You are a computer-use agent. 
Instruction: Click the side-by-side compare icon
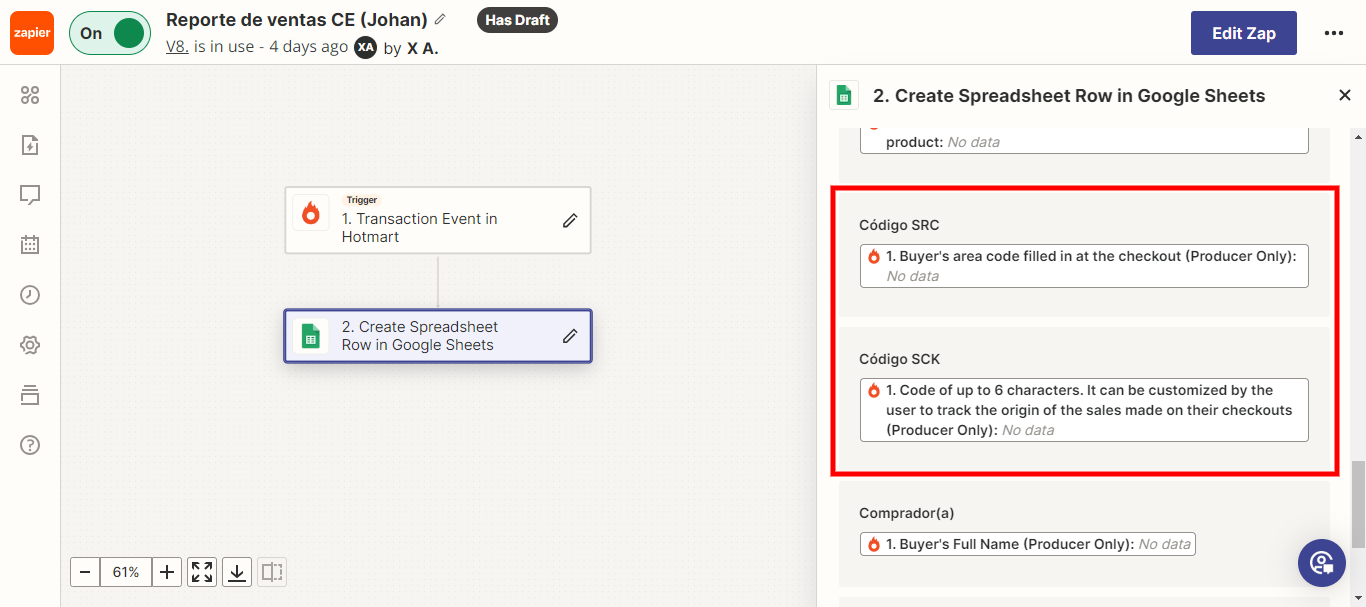(x=272, y=572)
